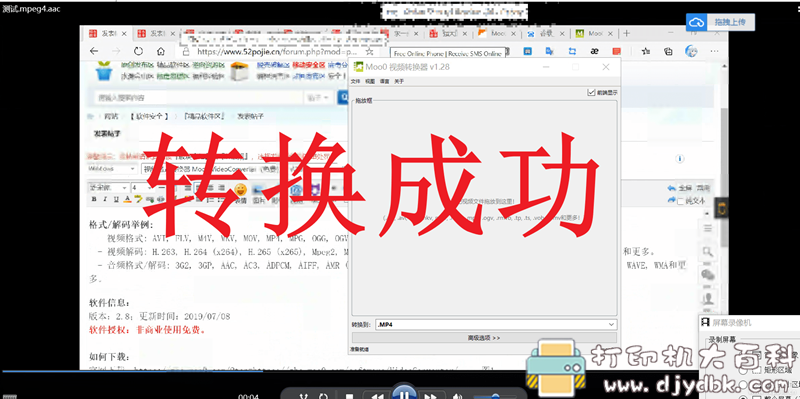
Task: Open the 关于 menu in Moo0 converter
Action: tap(399, 82)
